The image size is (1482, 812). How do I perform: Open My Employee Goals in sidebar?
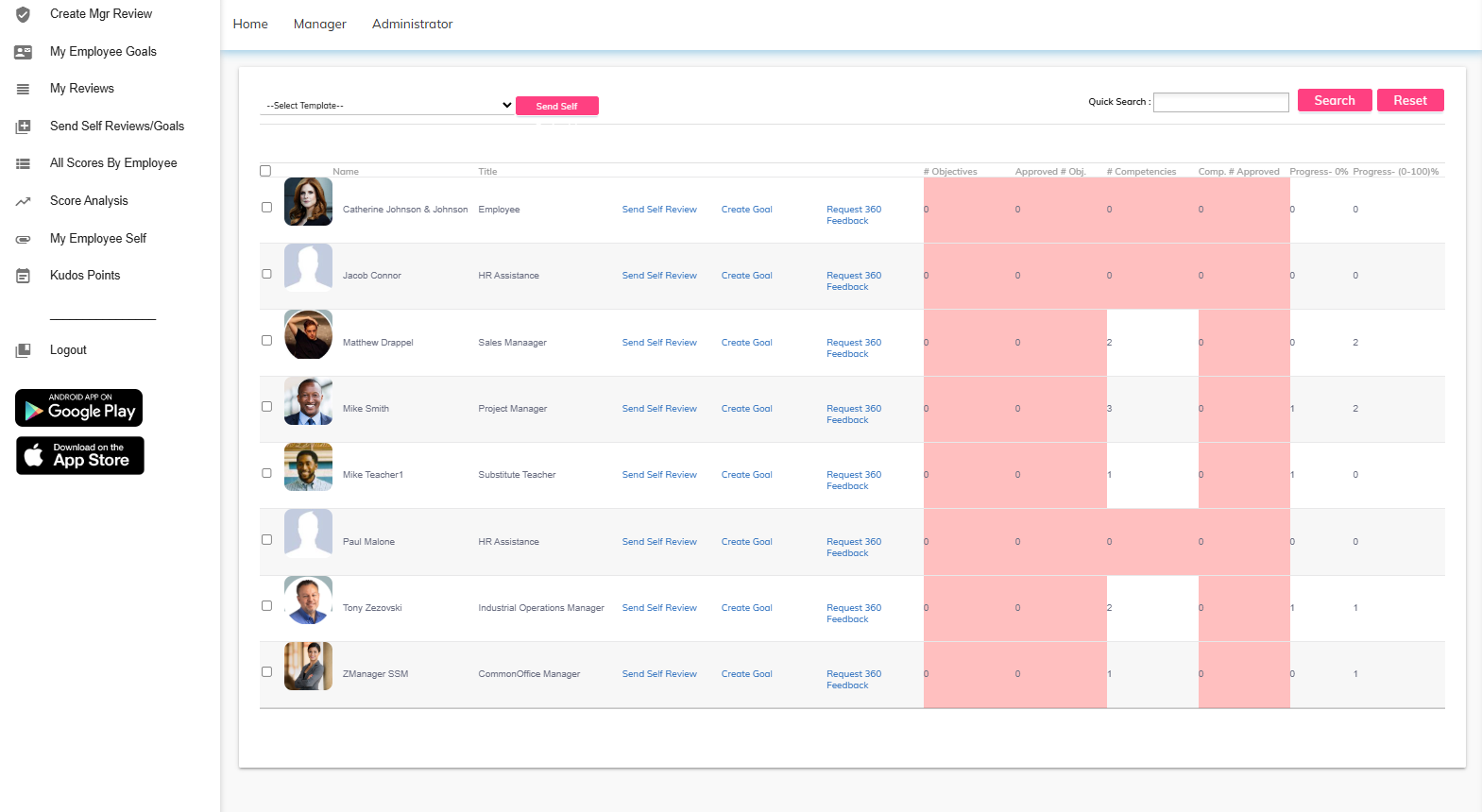[x=103, y=52]
